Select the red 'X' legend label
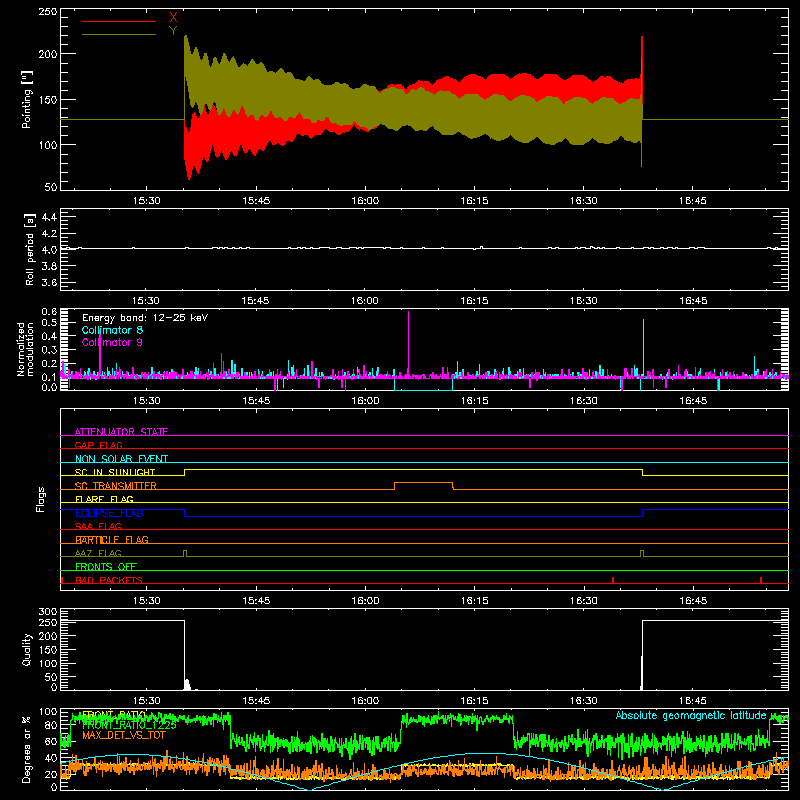Image resolution: width=800 pixels, height=800 pixels. 173,18
